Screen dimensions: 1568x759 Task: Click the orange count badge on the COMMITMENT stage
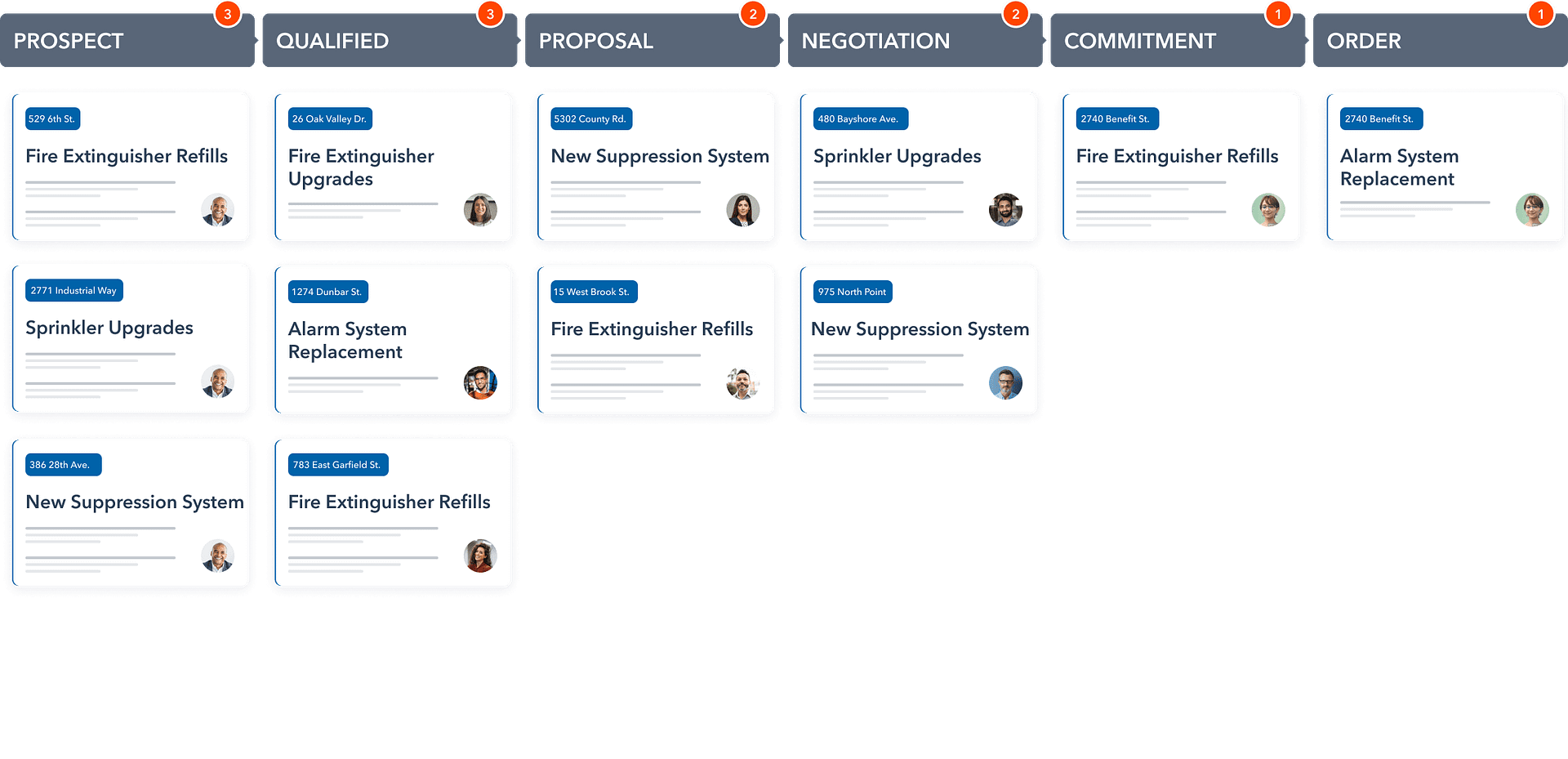1278,14
